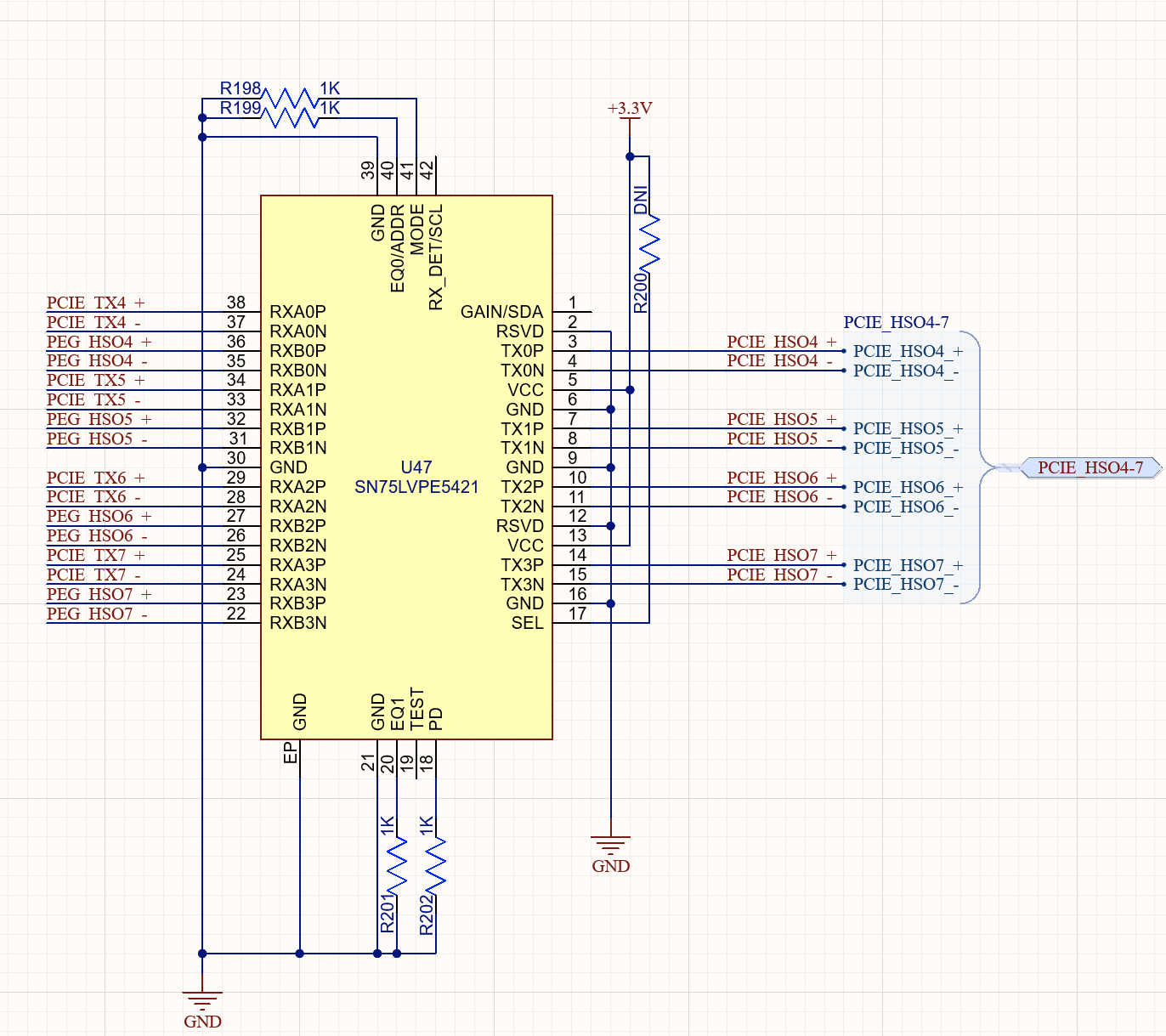Click the R200 DNI resistor symbol
Screen dimensions: 1166x1036
point(649,244)
